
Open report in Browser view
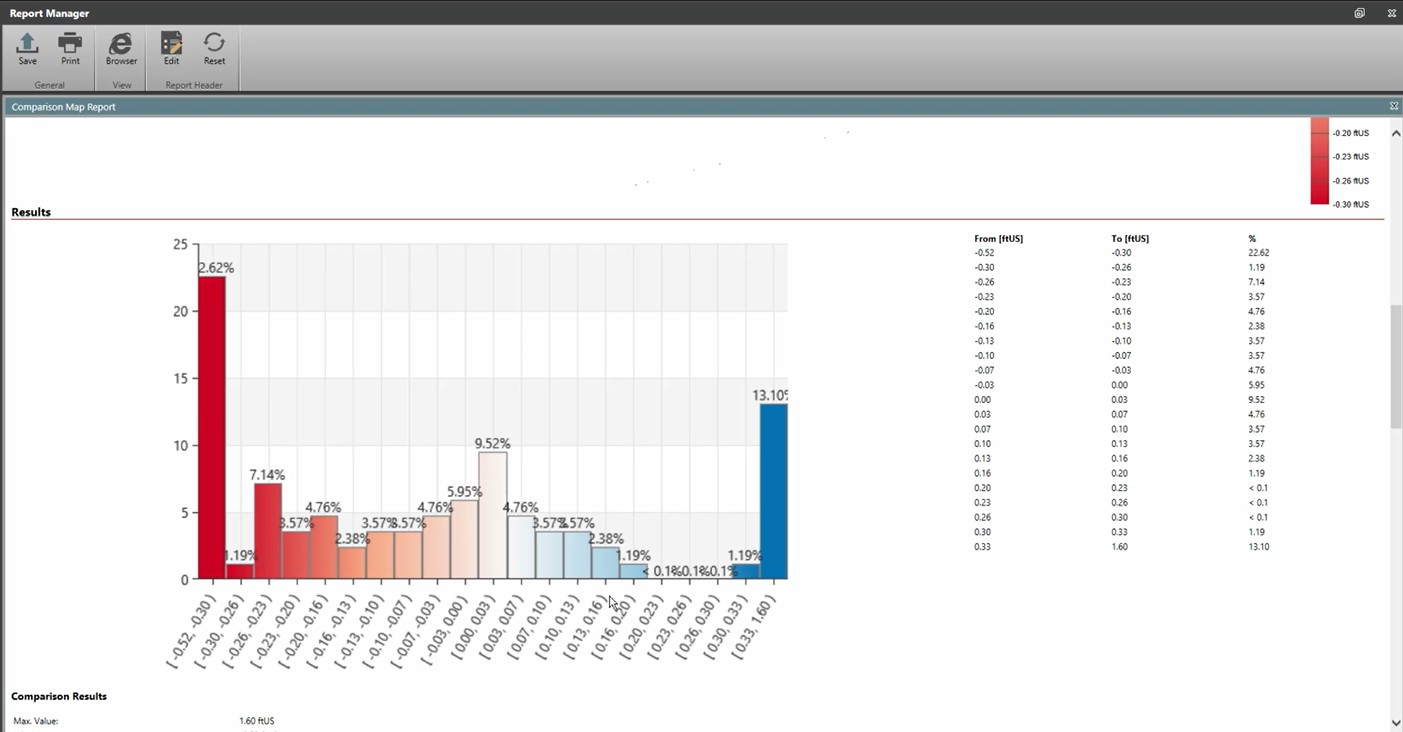[x=121, y=48]
